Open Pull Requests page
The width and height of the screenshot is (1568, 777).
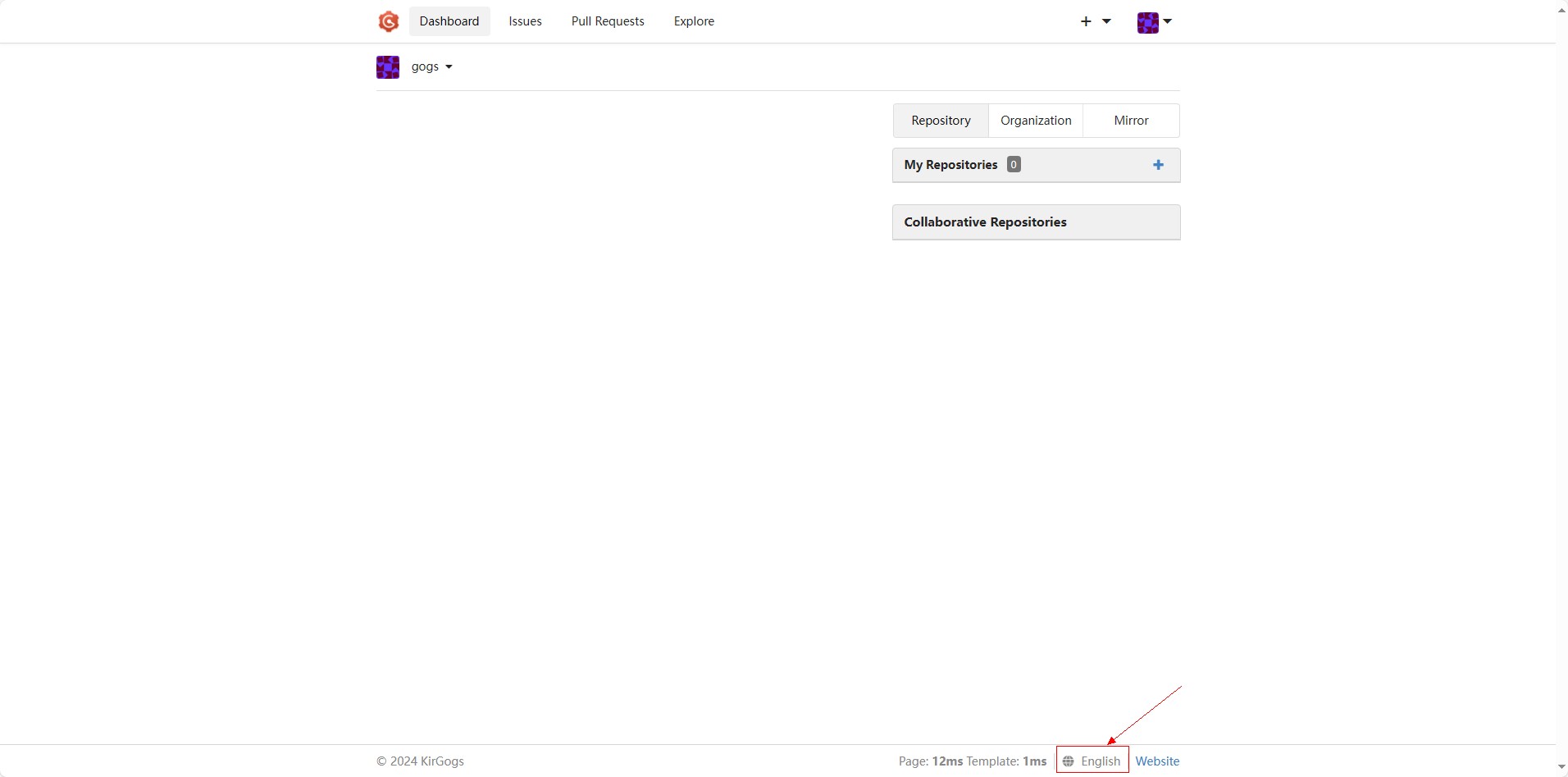608,21
